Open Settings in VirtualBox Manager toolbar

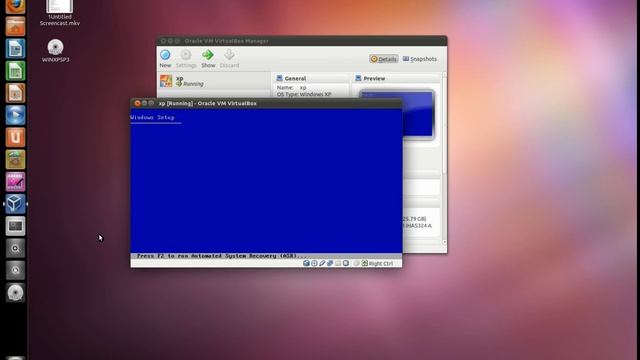pos(186,59)
